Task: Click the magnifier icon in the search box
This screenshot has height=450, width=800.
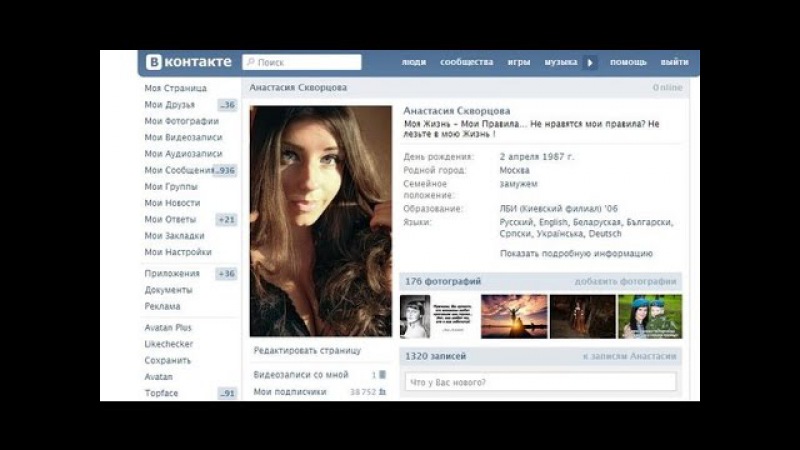Action: point(250,62)
